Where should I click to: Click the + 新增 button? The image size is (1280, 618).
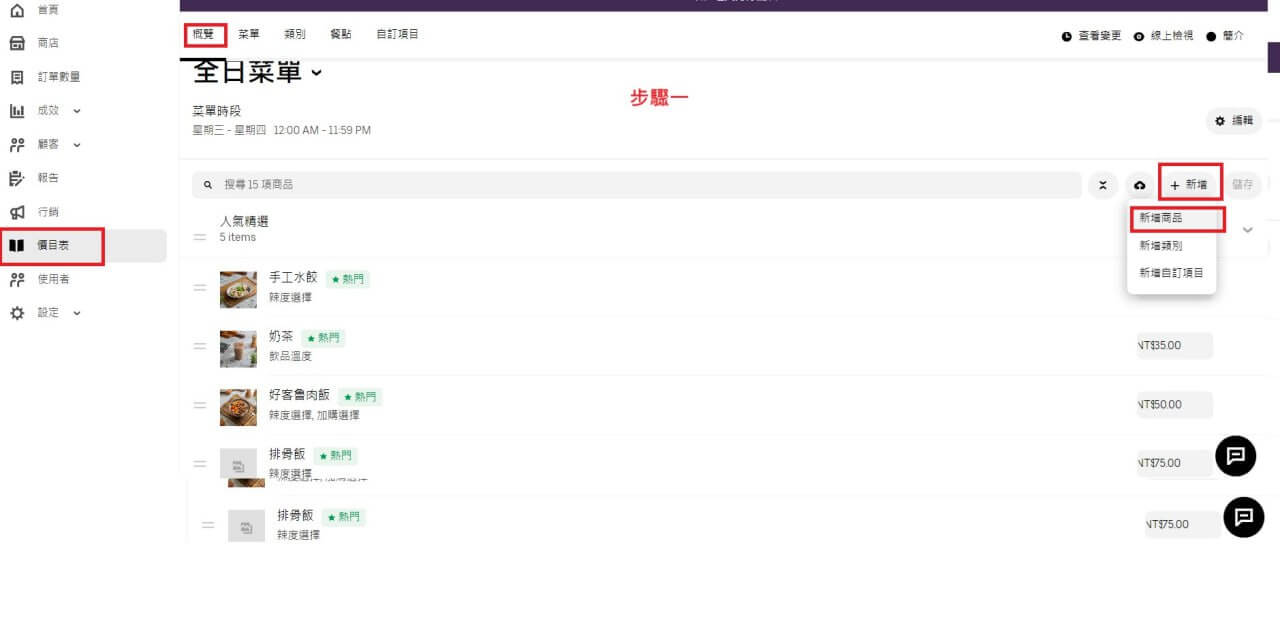tap(1189, 185)
